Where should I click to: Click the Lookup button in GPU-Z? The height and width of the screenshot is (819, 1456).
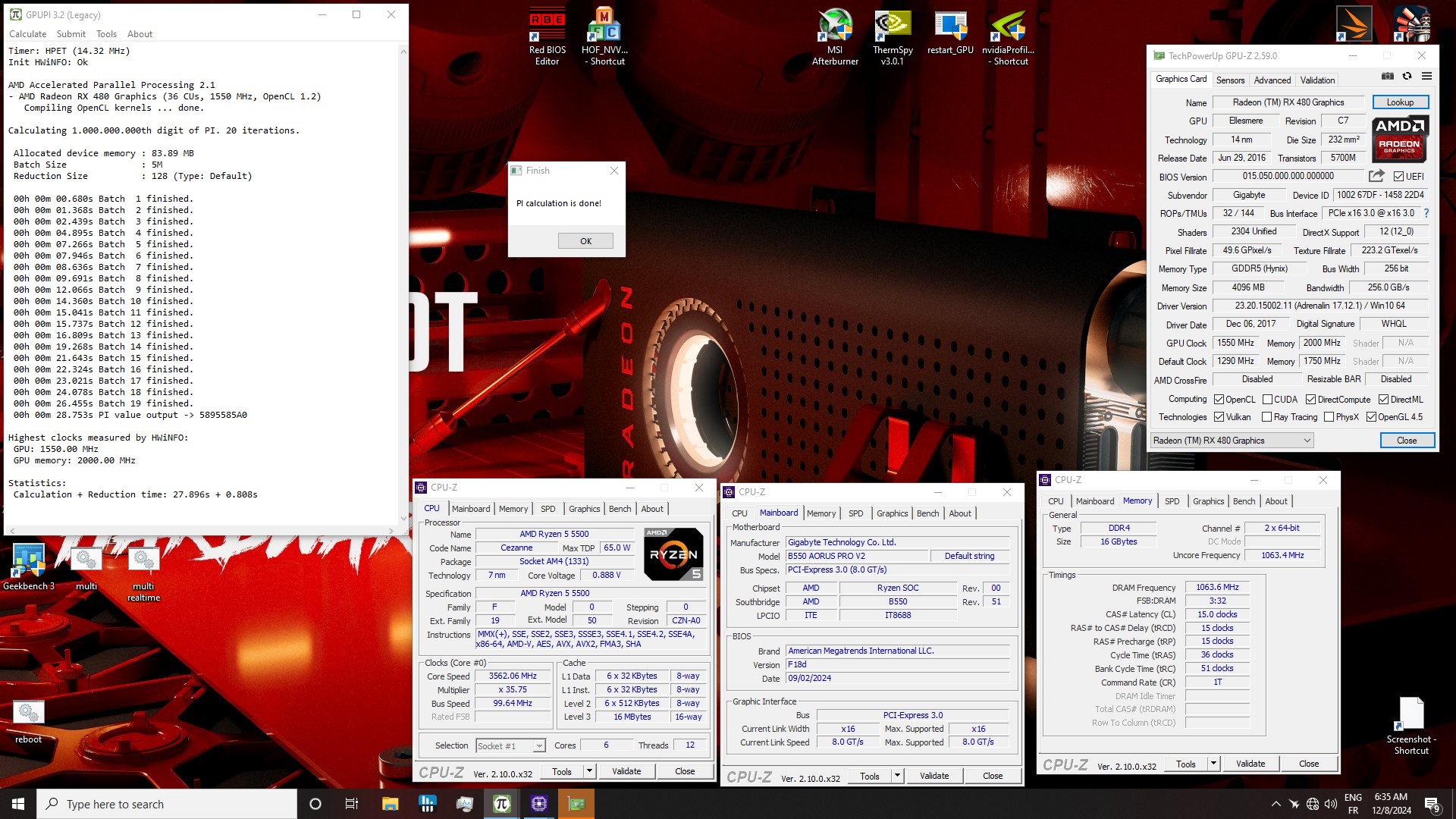tap(1400, 102)
